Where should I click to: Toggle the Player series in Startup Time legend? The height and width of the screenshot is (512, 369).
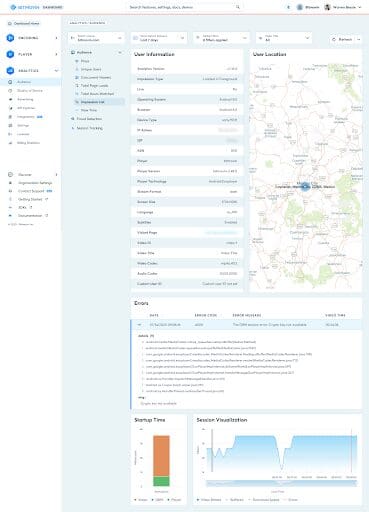coord(174,500)
